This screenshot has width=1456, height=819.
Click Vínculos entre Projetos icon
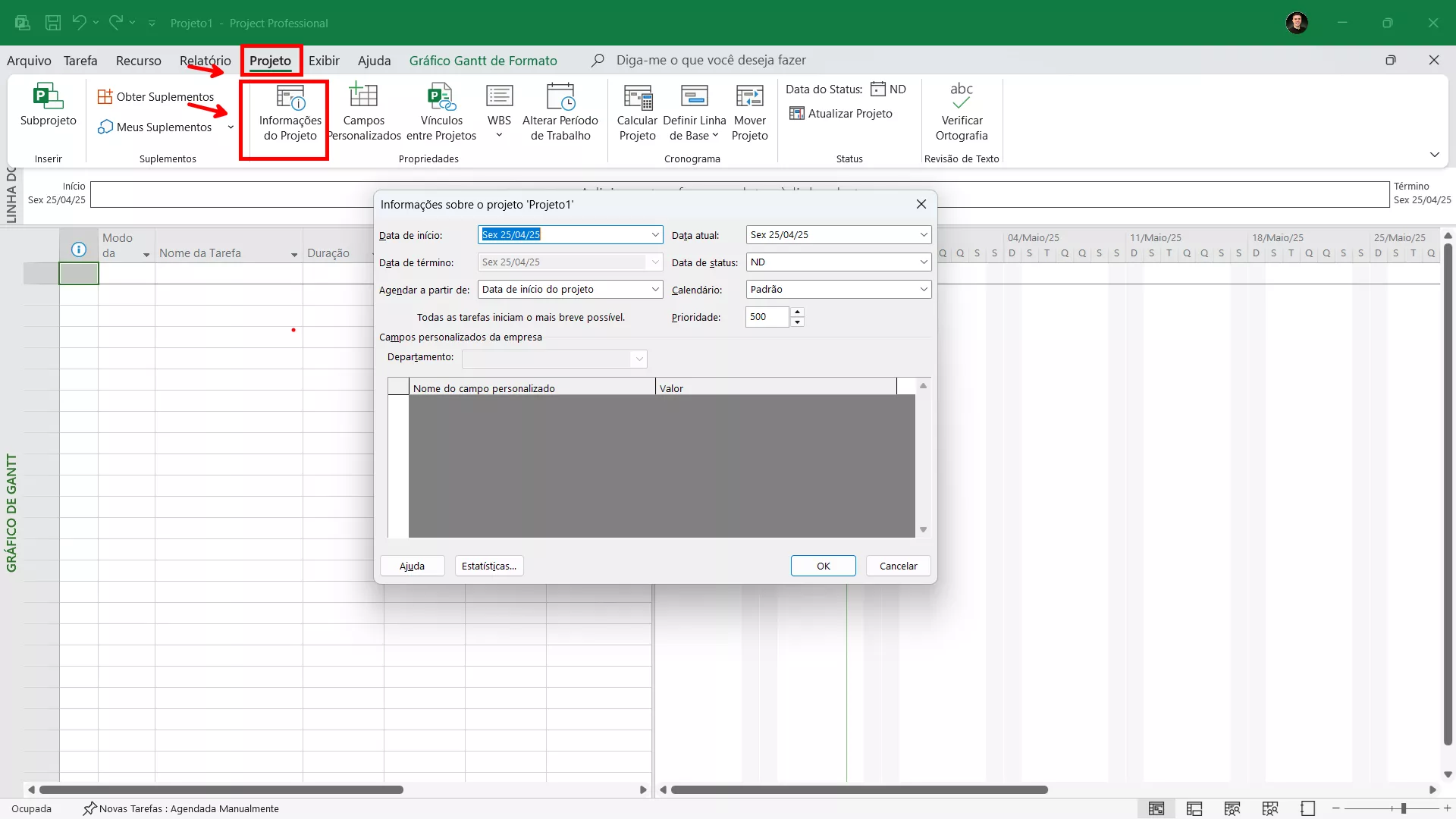(x=441, y=97)
